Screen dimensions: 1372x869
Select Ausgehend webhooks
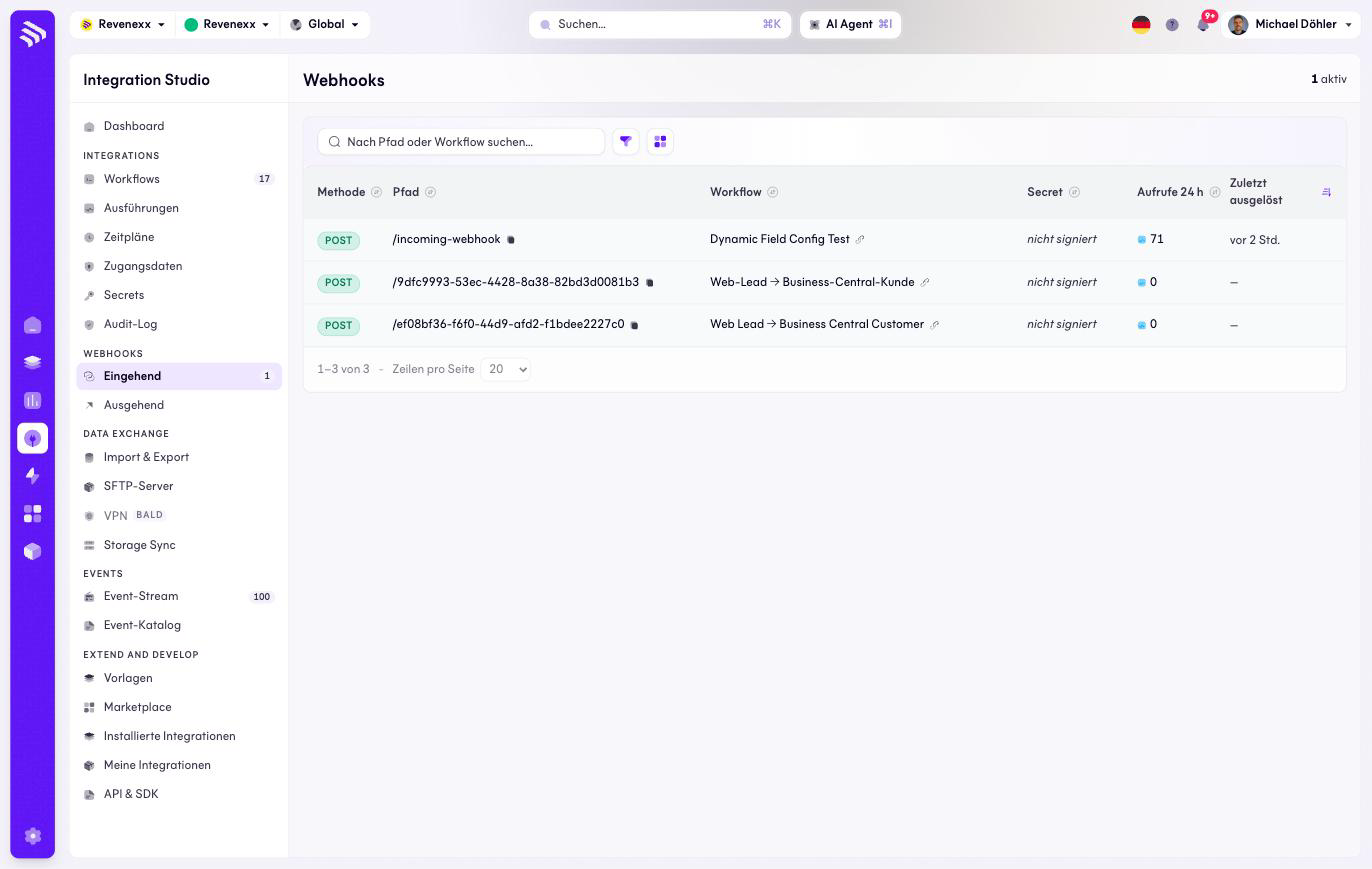pos(179,405)
